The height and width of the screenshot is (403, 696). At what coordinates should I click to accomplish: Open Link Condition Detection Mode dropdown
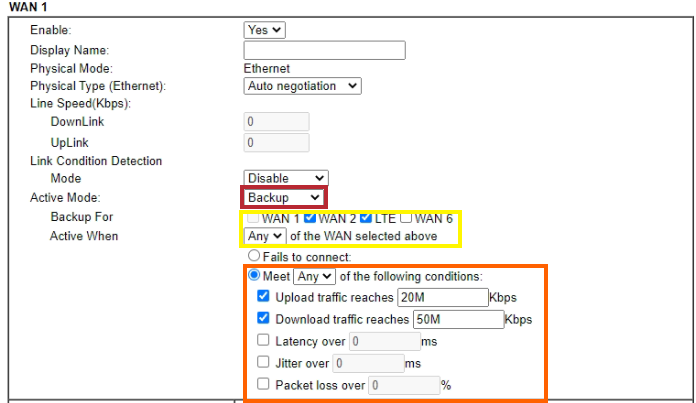(x=286, y=178)
